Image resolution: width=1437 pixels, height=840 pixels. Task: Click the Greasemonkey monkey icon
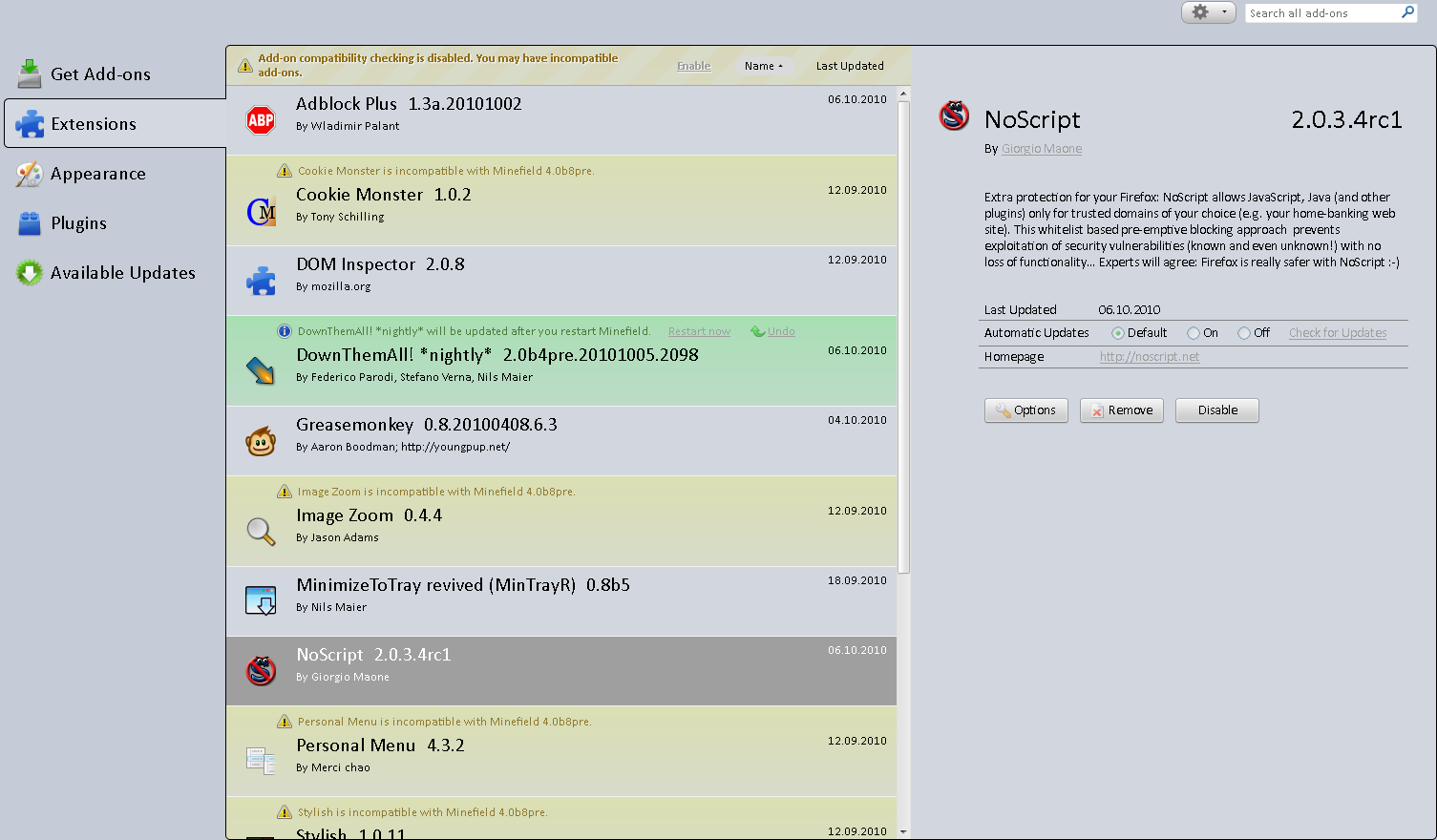261,441
